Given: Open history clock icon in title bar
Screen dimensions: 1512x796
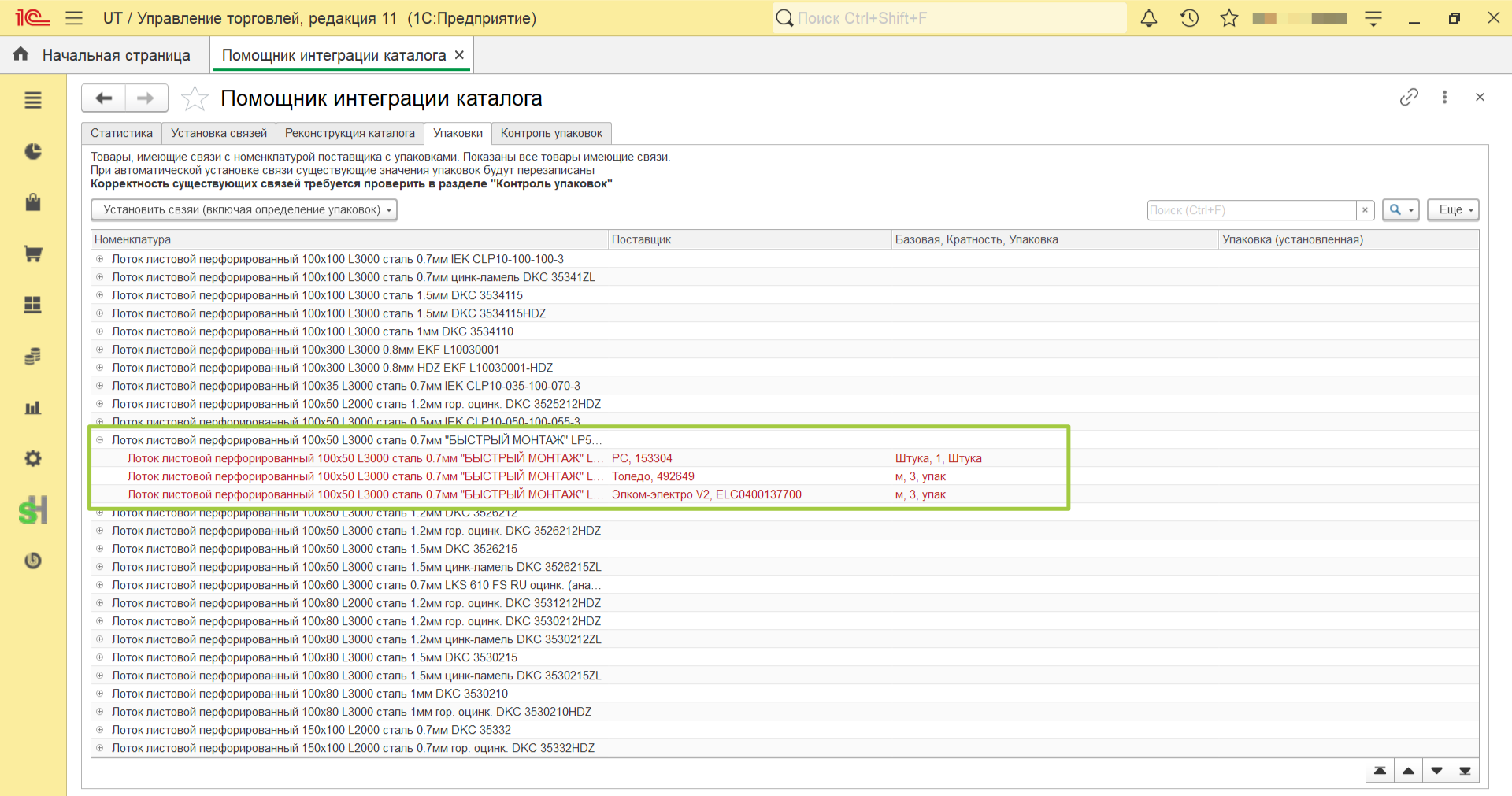Looking at the screenshot, I should click(1189, 18).
